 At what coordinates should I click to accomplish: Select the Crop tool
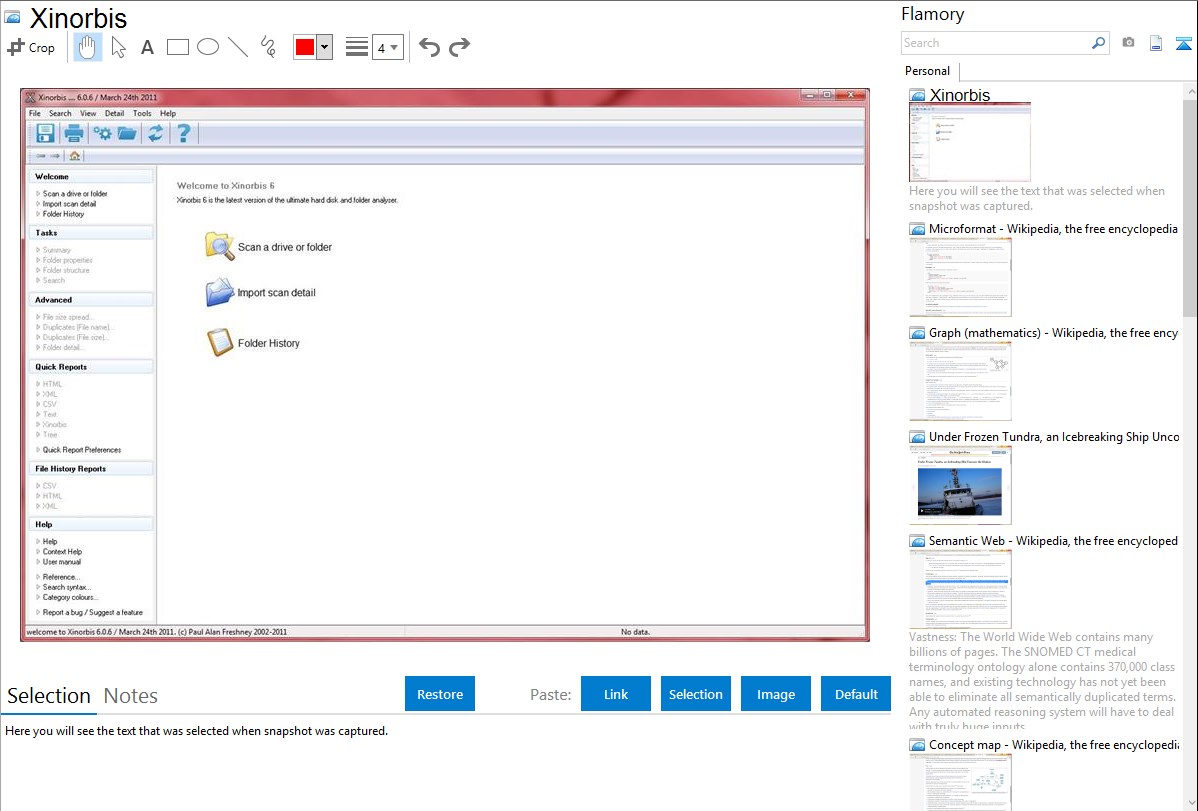click(x=31, y=47)
